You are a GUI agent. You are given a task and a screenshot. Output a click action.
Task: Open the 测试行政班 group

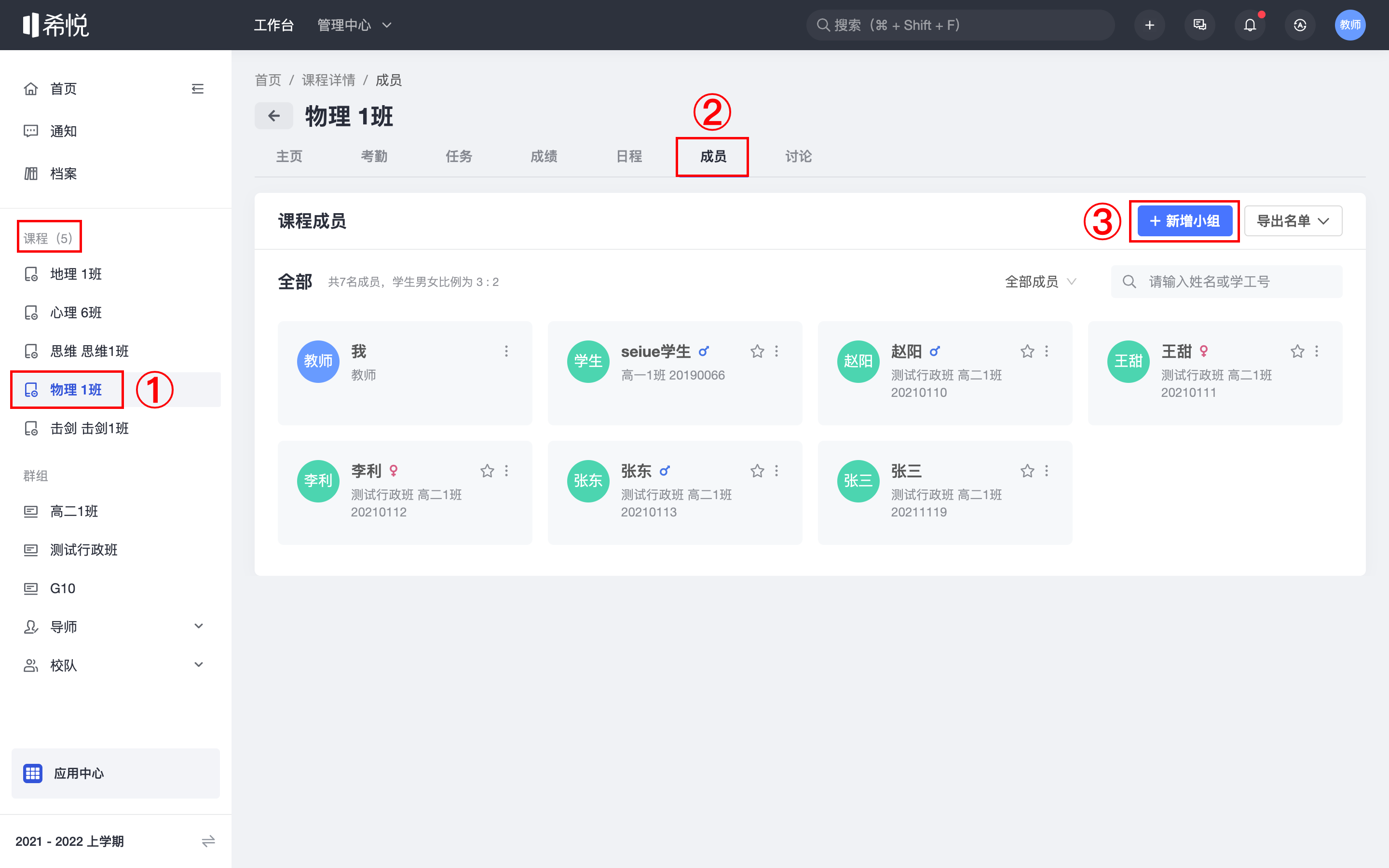(x=116, y=549)
